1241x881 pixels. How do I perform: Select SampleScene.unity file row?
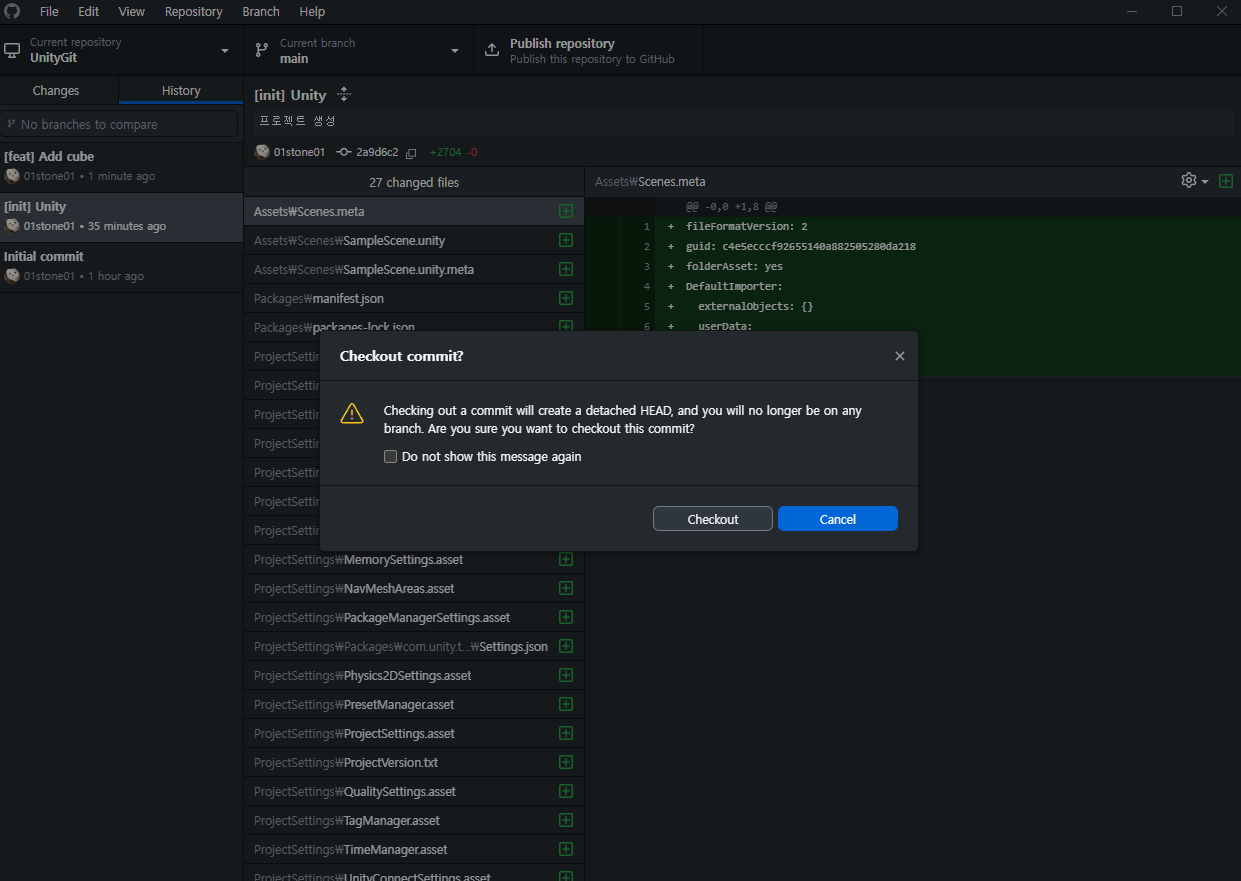pos(414,240)
